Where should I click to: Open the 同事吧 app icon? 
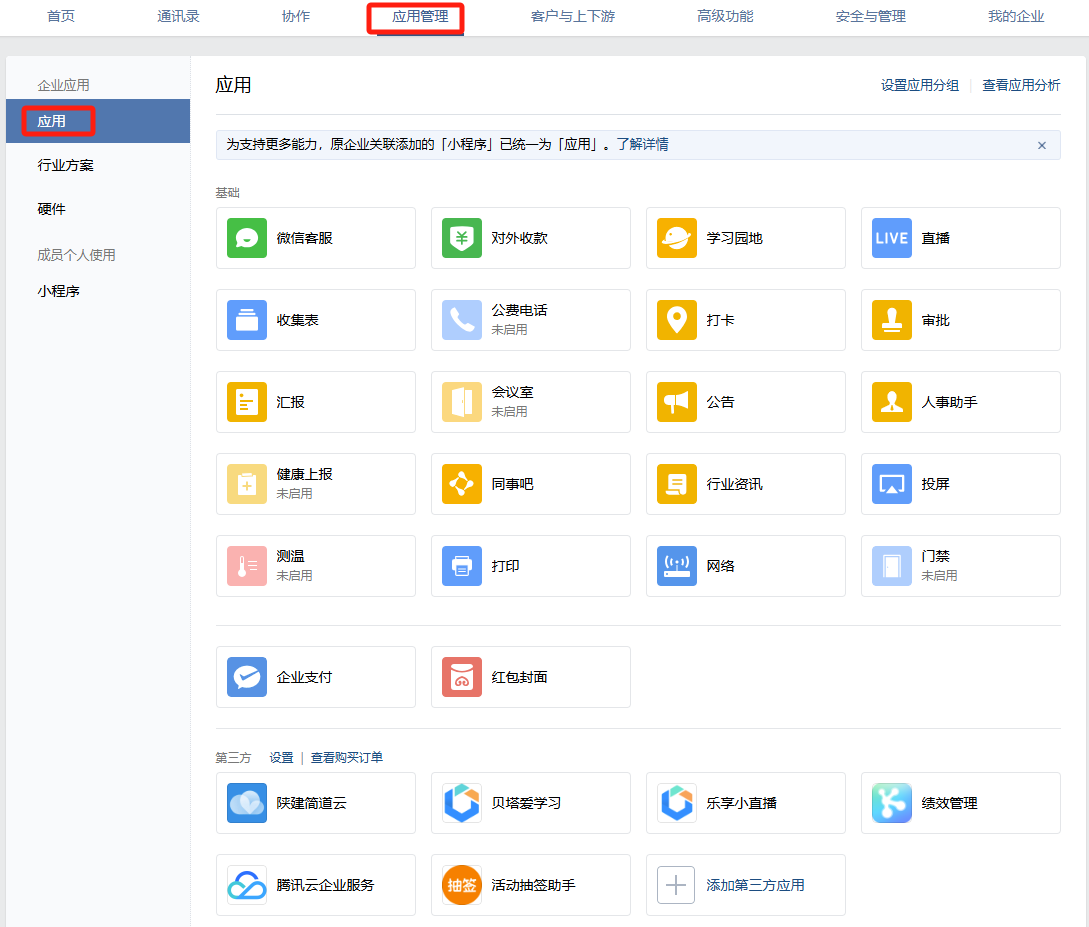[462, 484]
